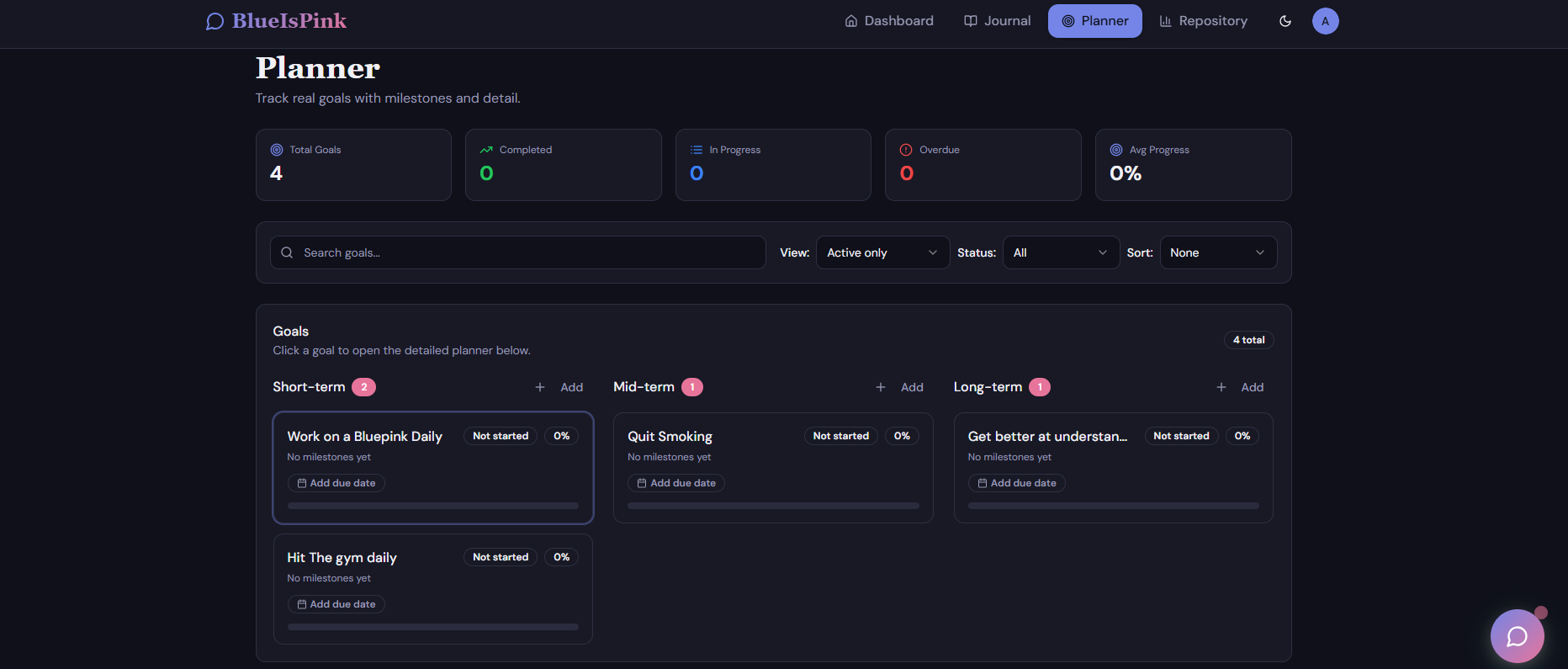Open the Journal tab
This screenshot has height=669, width=1568.
[x=997, y=21]
